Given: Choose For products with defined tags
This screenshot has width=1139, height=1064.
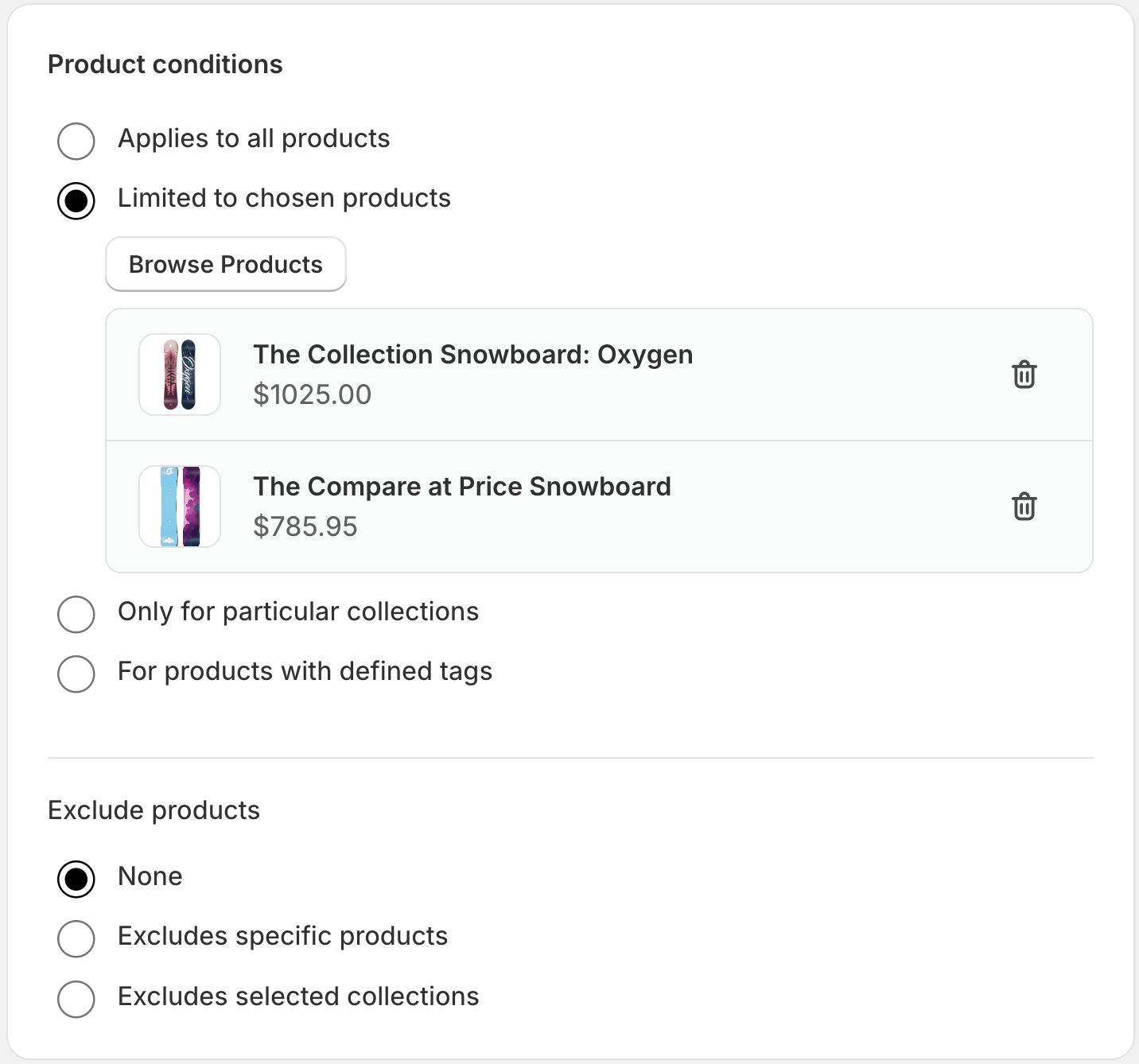Looking at the screenshot, I should (x=76, y=674).
